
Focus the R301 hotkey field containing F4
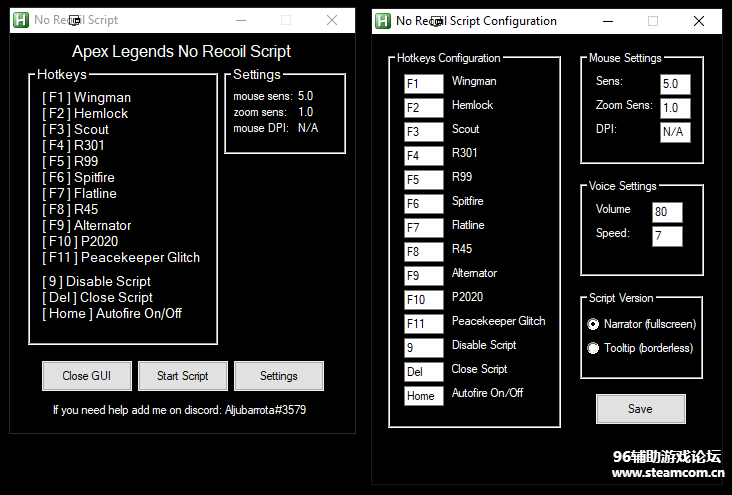(x=424, y=156)
